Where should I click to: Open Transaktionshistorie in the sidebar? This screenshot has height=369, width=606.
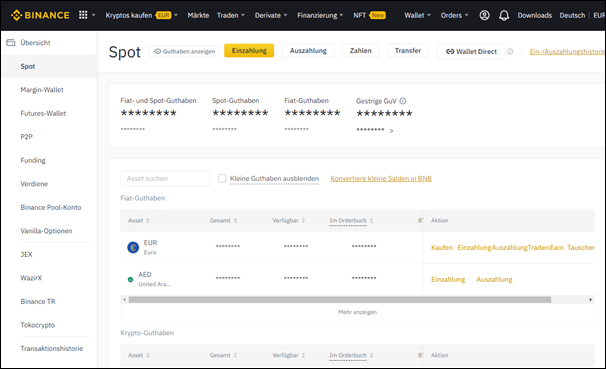point(52,349)
